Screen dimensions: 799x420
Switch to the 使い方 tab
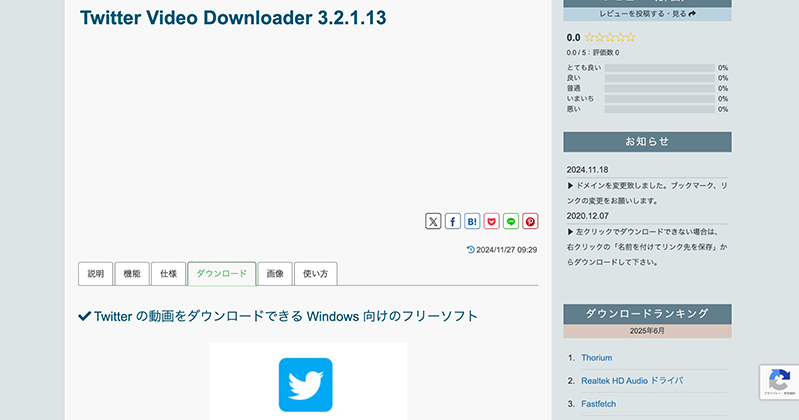pyautogui.click(x=315, y=274)
